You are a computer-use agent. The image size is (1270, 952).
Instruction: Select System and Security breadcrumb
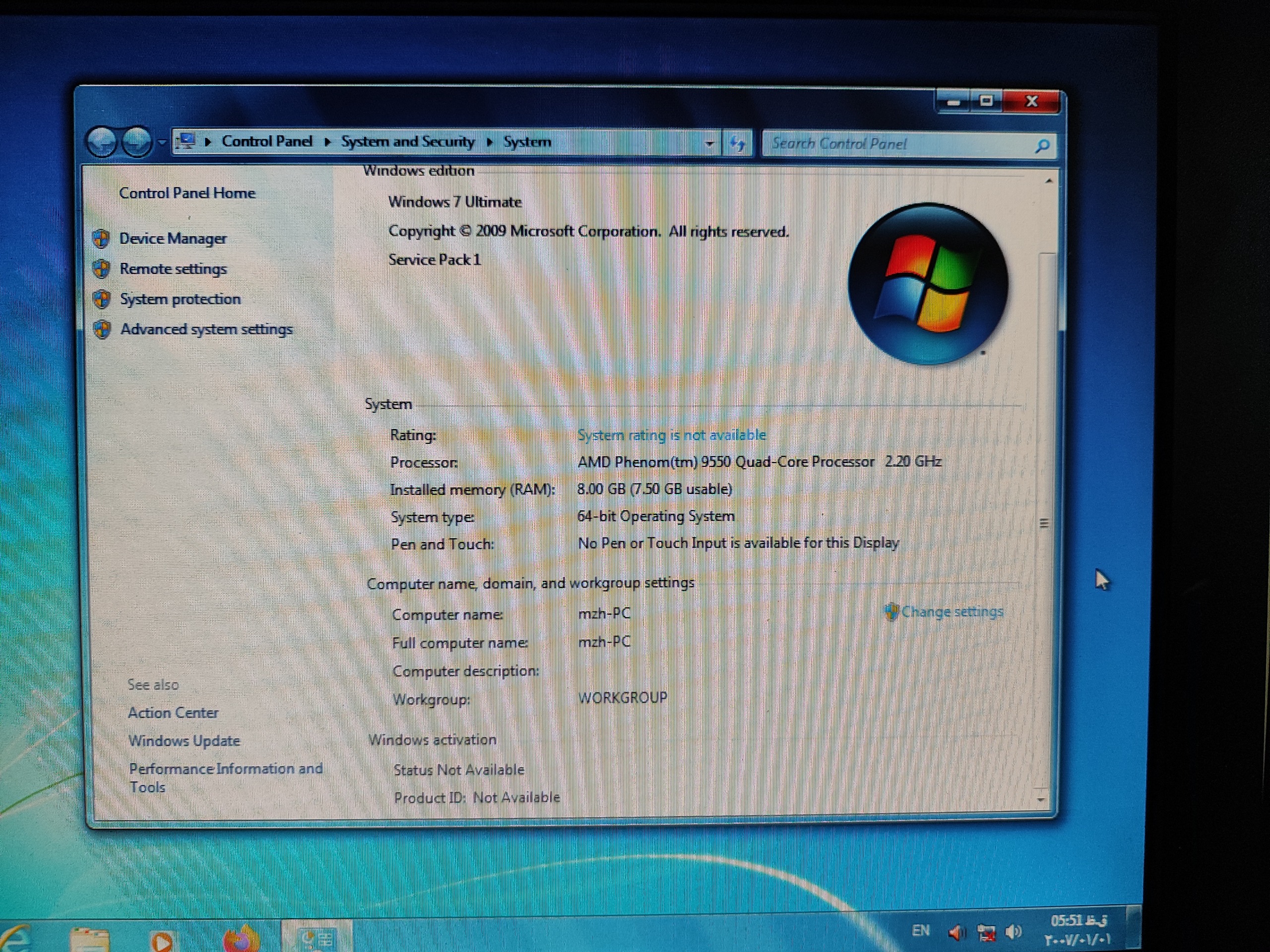tap(408, 142)
